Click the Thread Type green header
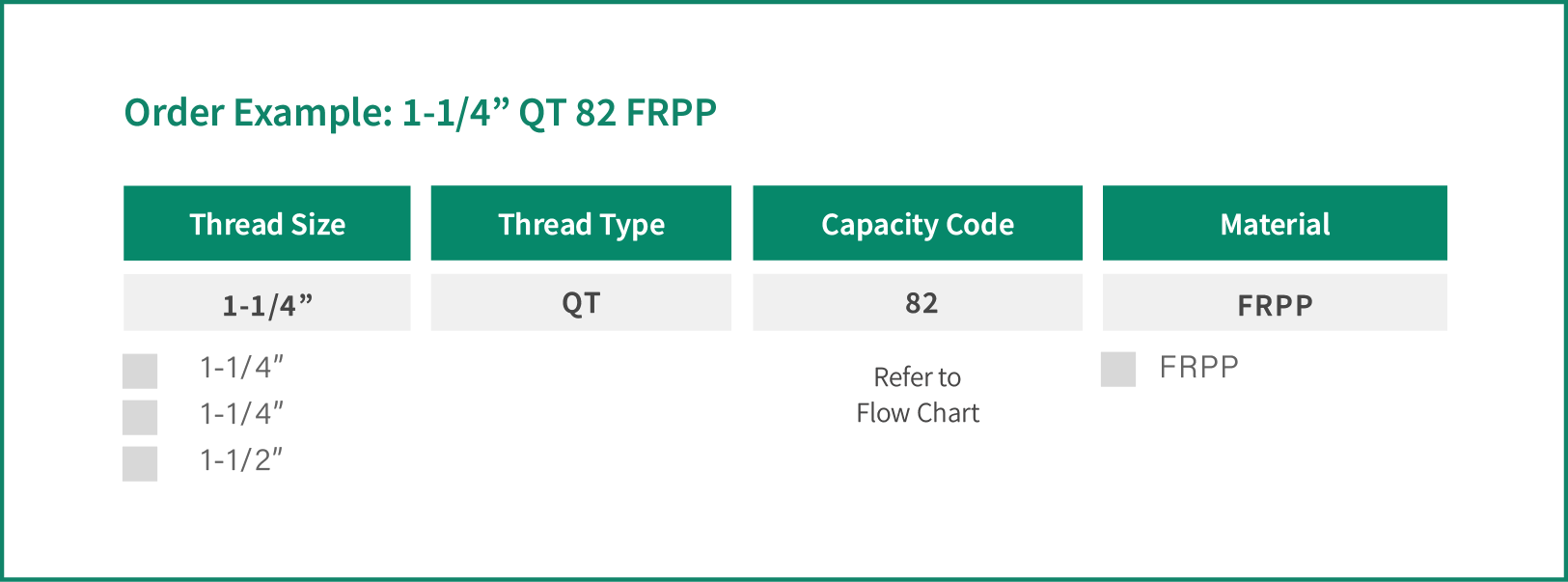This screenshot has width=1568, height=582. point(581,223)
